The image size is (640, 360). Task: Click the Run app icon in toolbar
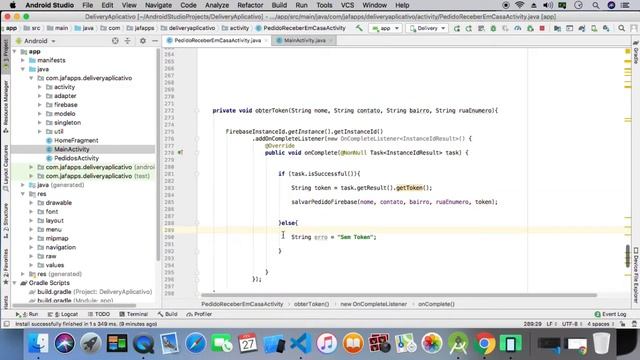(457, 28)
